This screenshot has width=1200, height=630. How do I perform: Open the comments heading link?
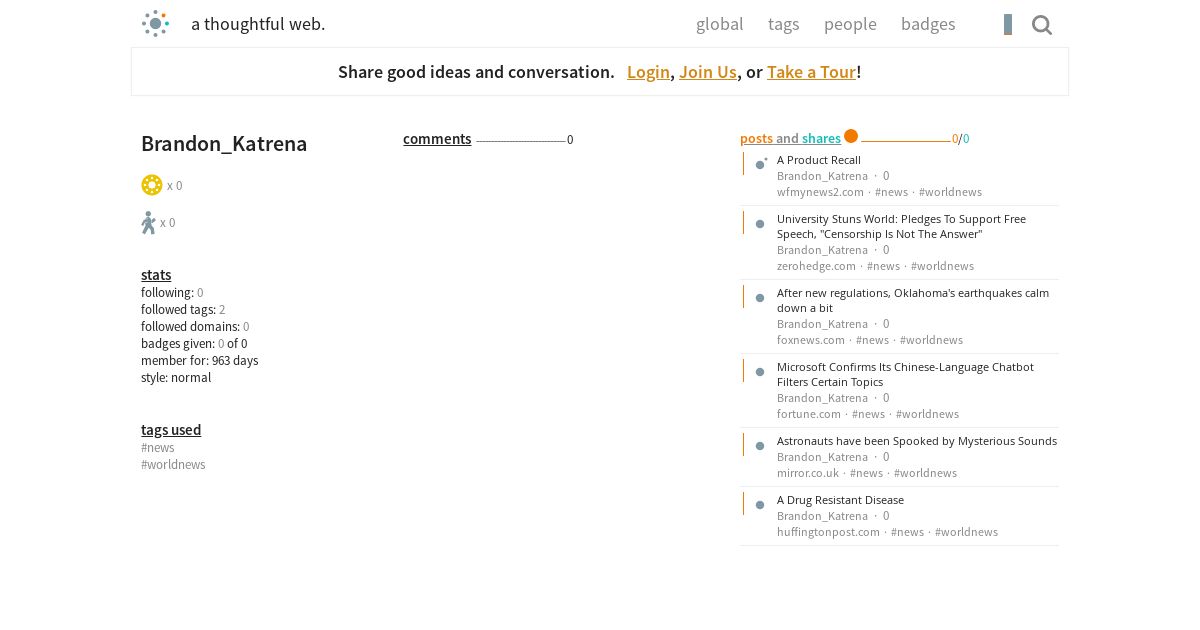click(437, 139)
